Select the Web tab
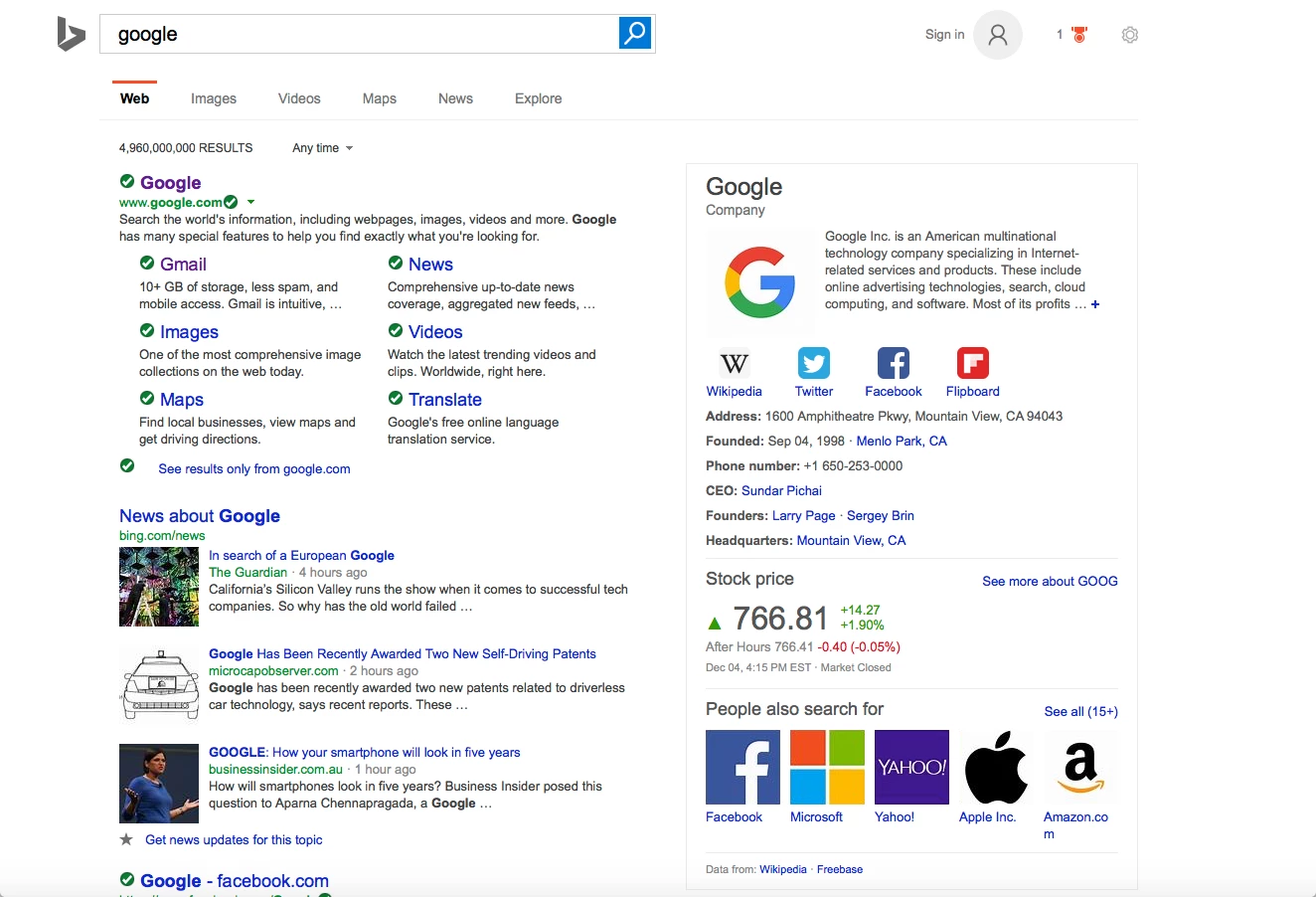Viewport: 1316px width, 897px height. 134,98
